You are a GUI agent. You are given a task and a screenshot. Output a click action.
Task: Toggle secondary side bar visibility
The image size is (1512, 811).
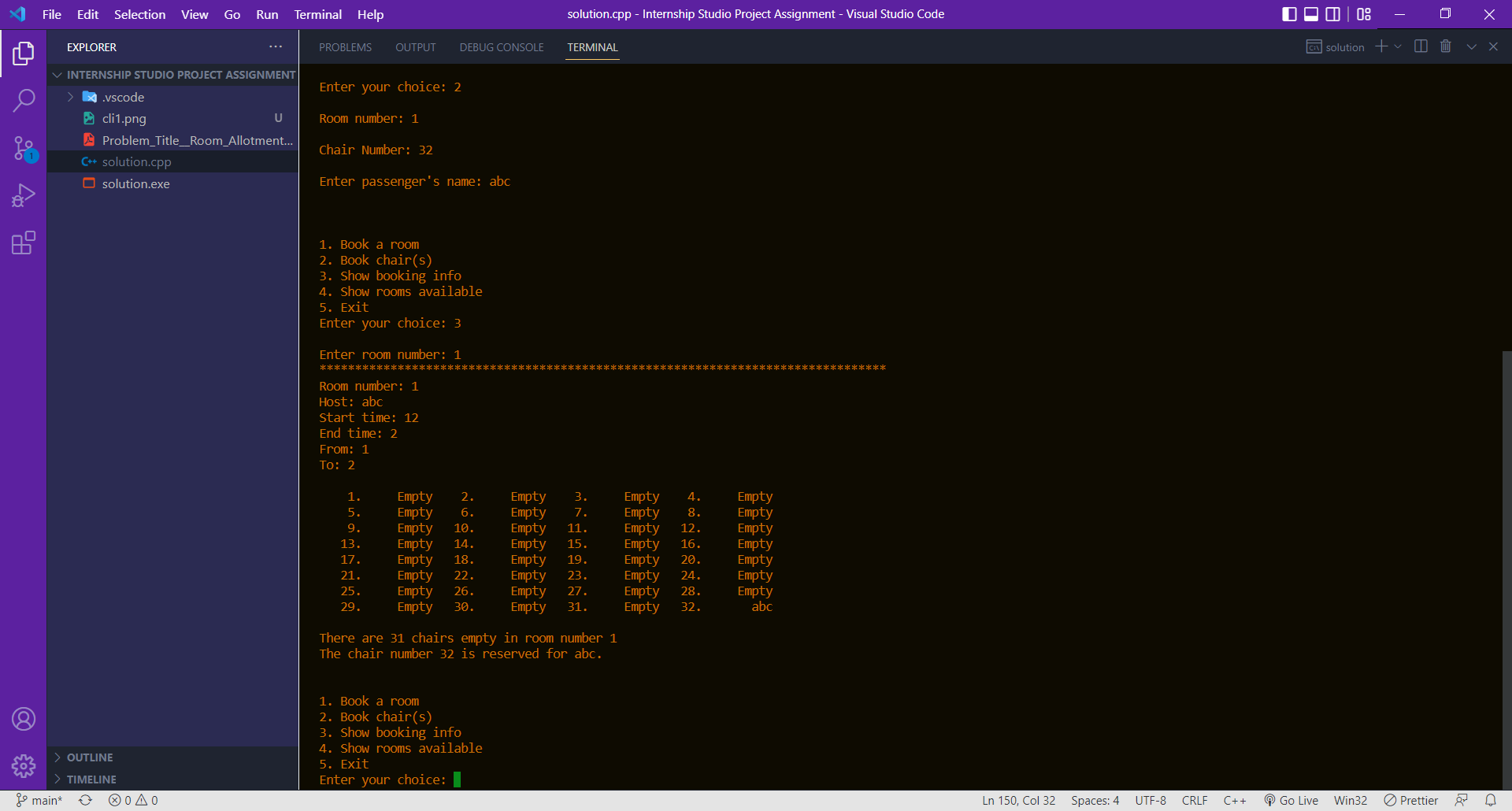(x=1332, y=14)
